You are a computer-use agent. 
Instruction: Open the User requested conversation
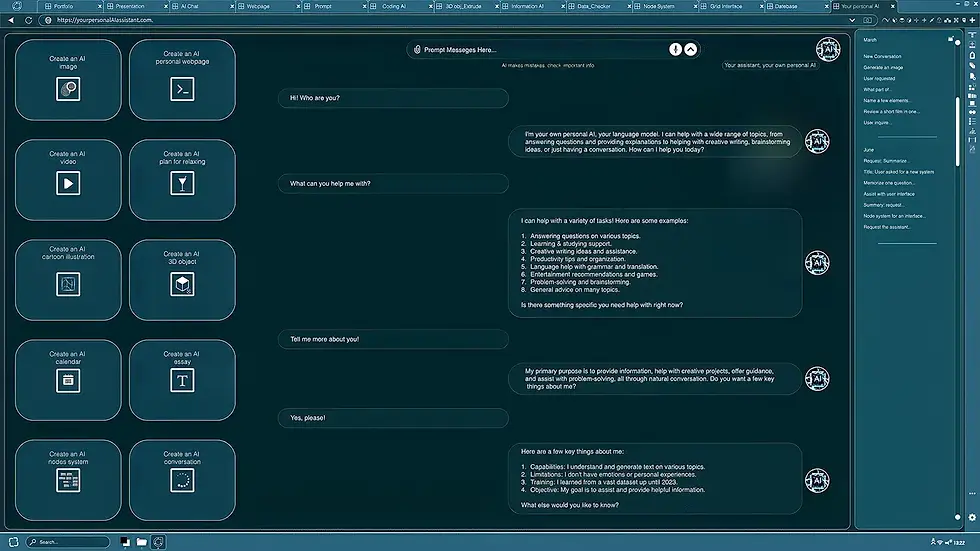(879, 79)
